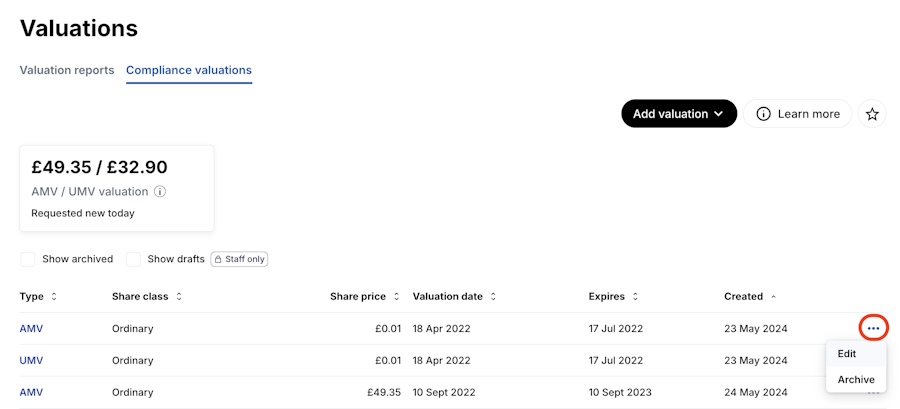Screen dimensions: 900x409
Task: Toggle the Show drafts checkbox
Action: [134, 259]
